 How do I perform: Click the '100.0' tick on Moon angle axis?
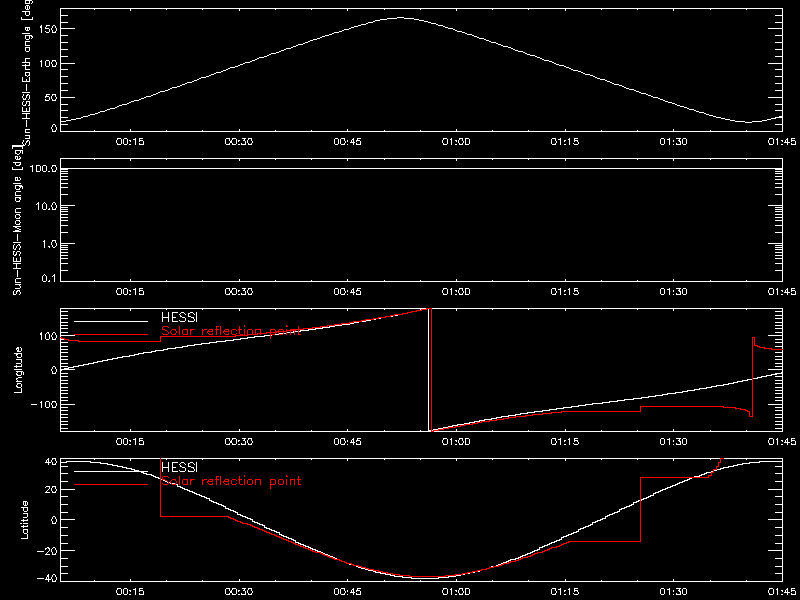44,168
